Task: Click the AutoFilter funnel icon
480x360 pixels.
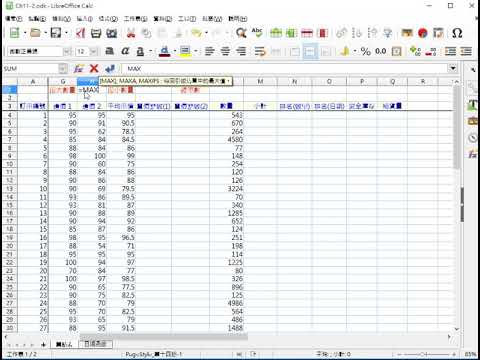Action: pos(388,33)
